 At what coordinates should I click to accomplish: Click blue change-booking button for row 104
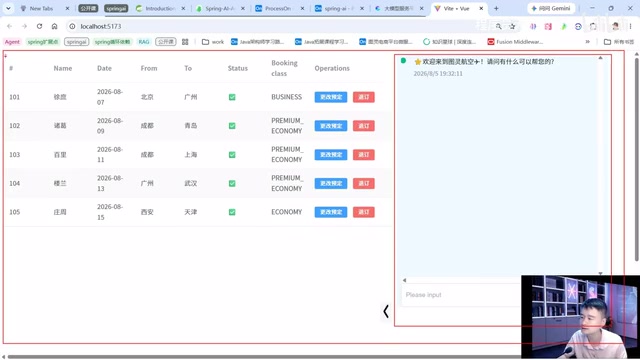331,183
